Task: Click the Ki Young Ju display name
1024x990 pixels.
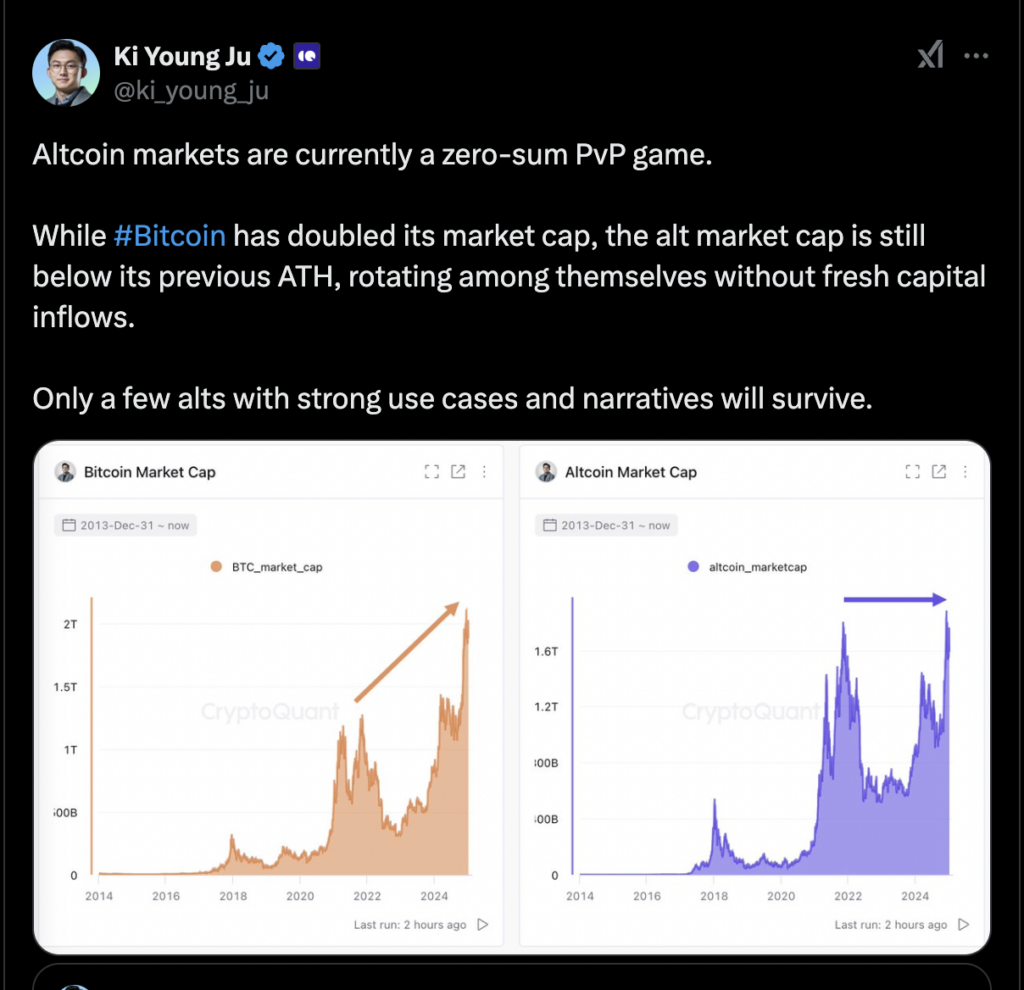Action: [182, 56]
